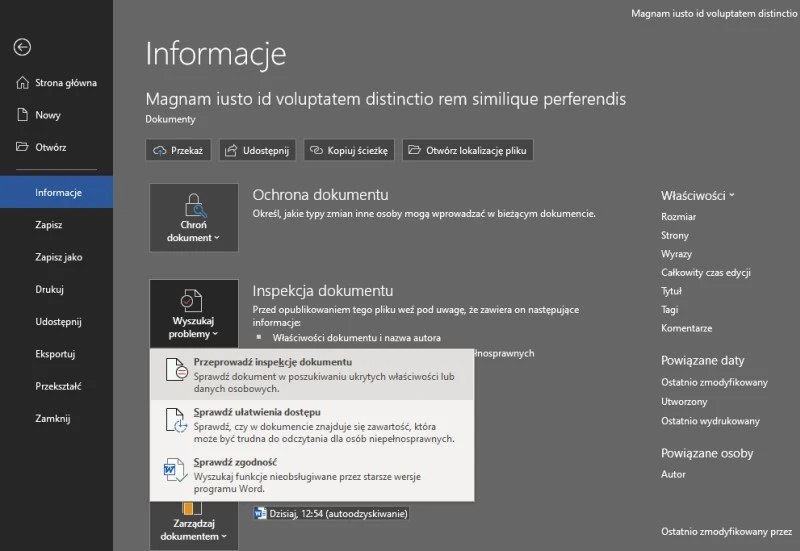This screenshot has width=800, height=551.
Task: Click the Strona główna home icon
Action: 24,83
